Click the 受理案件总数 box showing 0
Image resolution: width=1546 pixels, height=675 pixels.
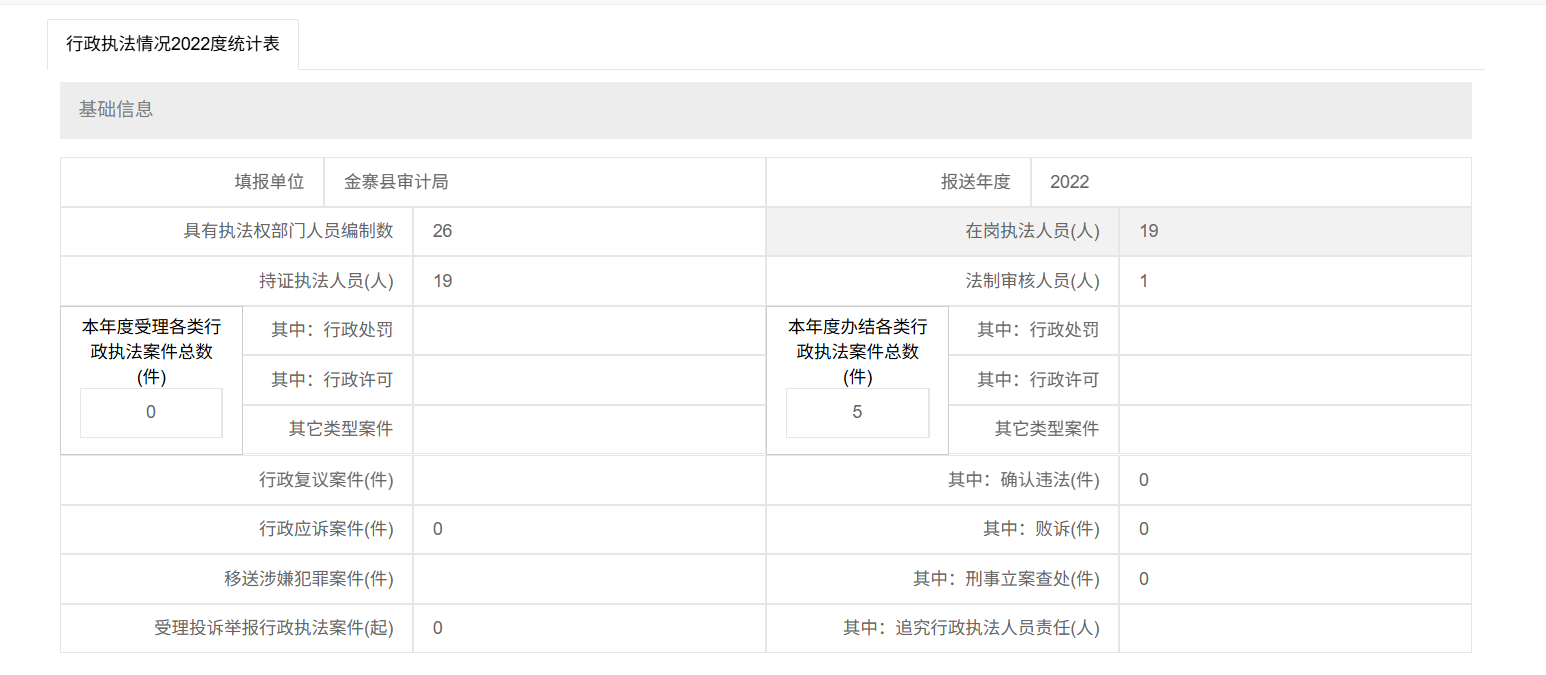[x=151, y=412]
